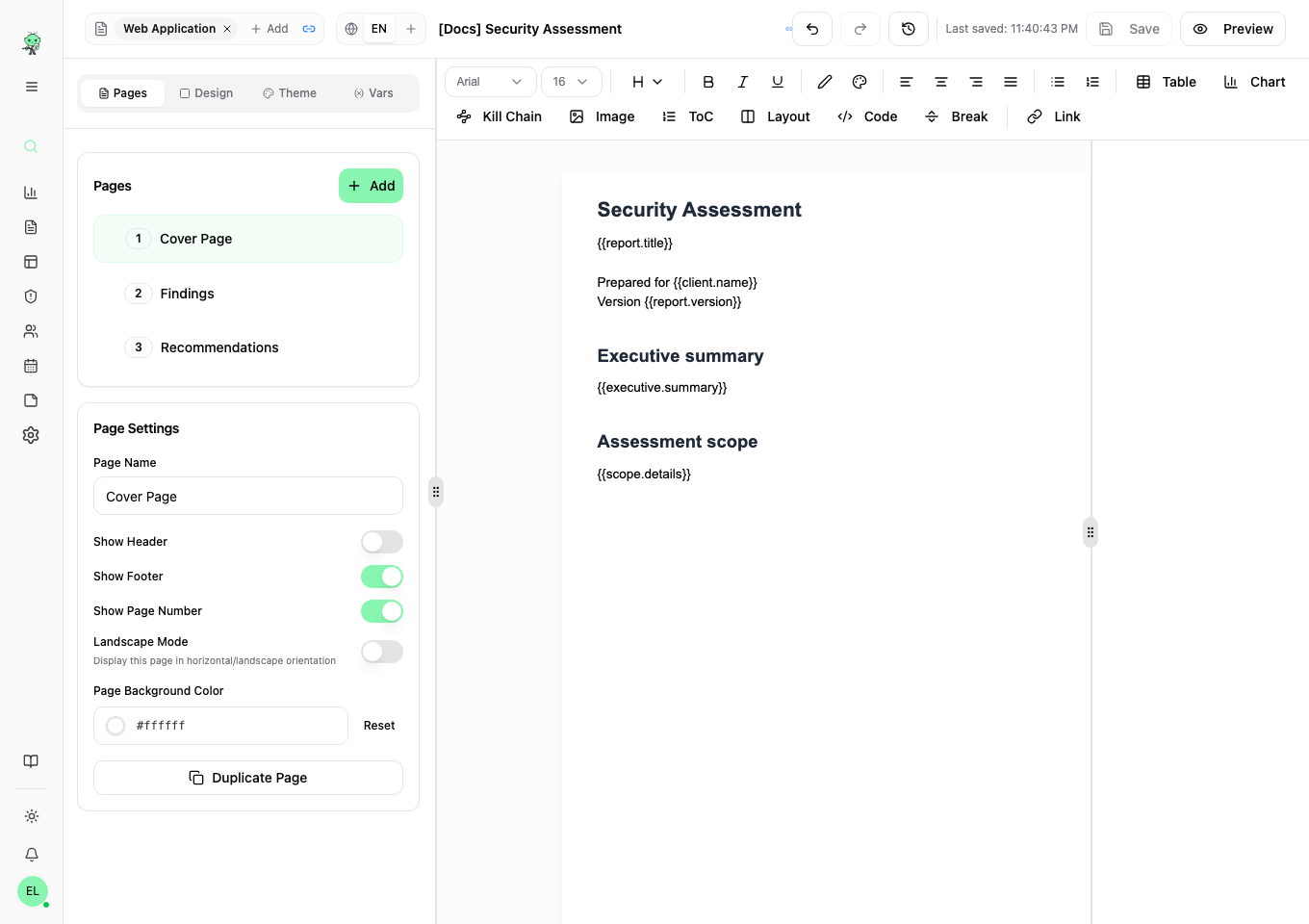The image size is (1309, 924).
Task: Insert a Table
Action: 1167,82
